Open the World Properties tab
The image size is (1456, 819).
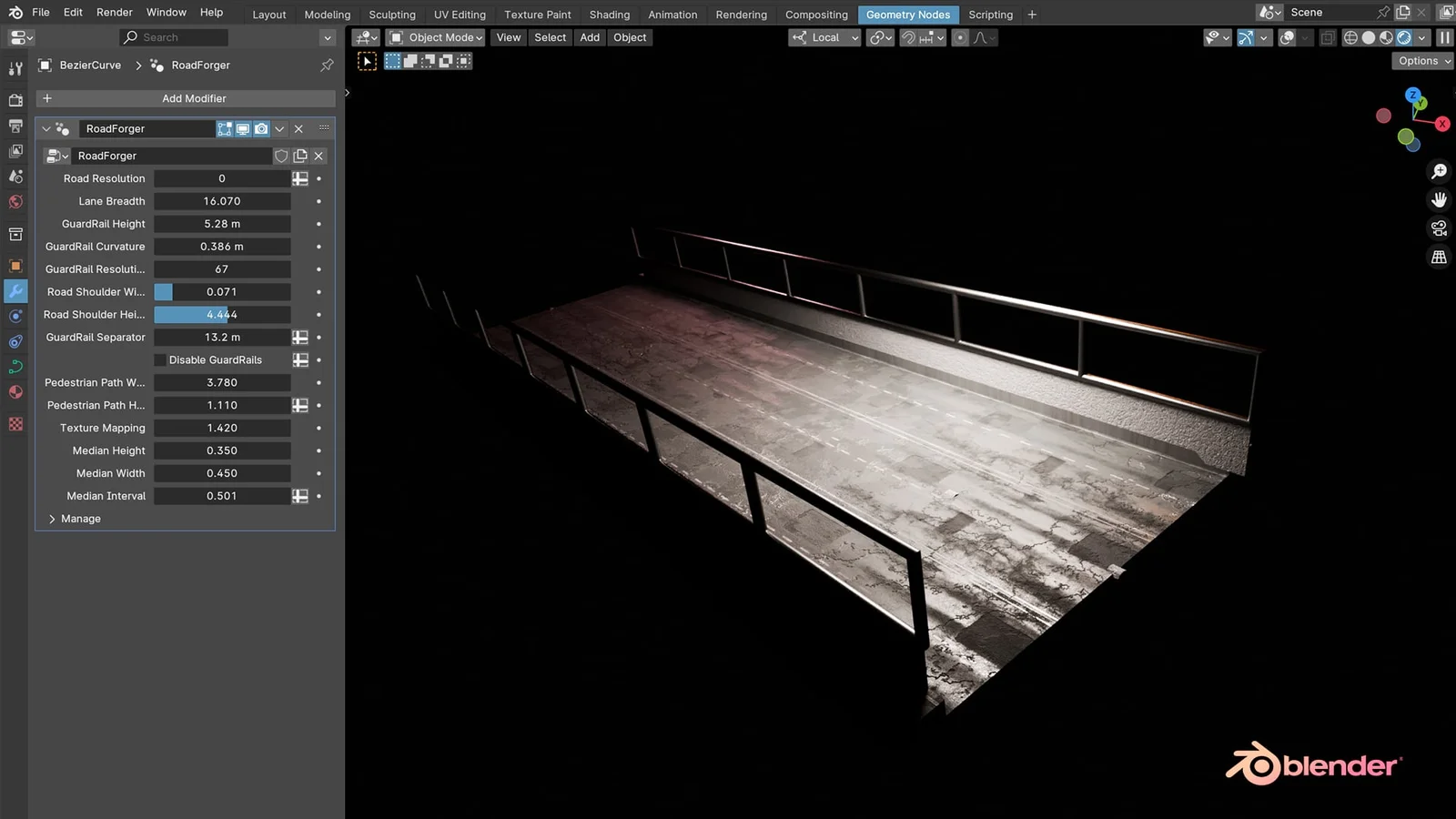15,202
